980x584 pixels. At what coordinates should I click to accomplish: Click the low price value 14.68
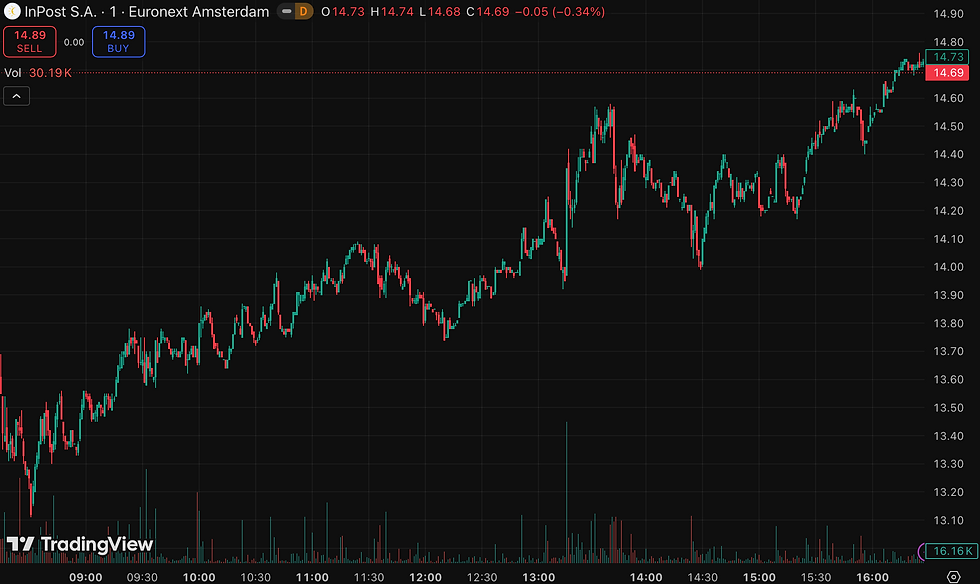pos(444,11)
